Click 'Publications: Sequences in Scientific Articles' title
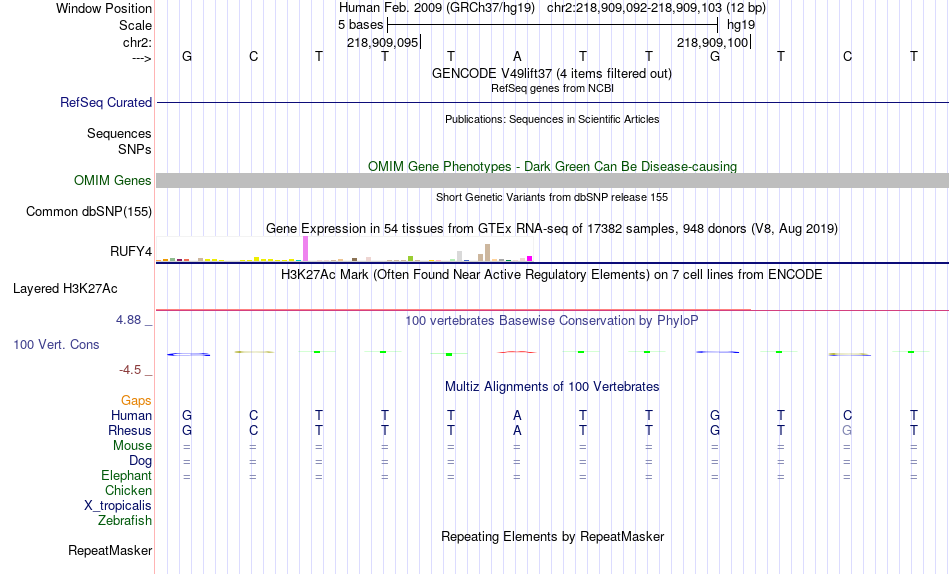The height and width of the screenshot is (574, 950). pos(552,119)
